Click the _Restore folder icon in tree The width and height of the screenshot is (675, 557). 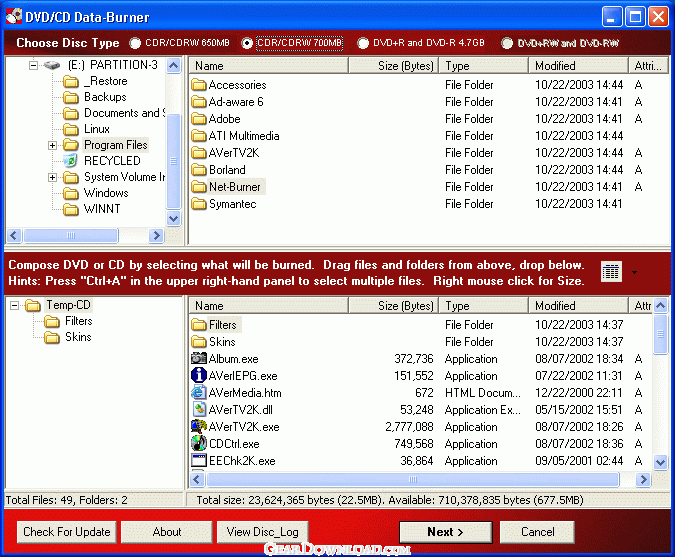point(71,81)
